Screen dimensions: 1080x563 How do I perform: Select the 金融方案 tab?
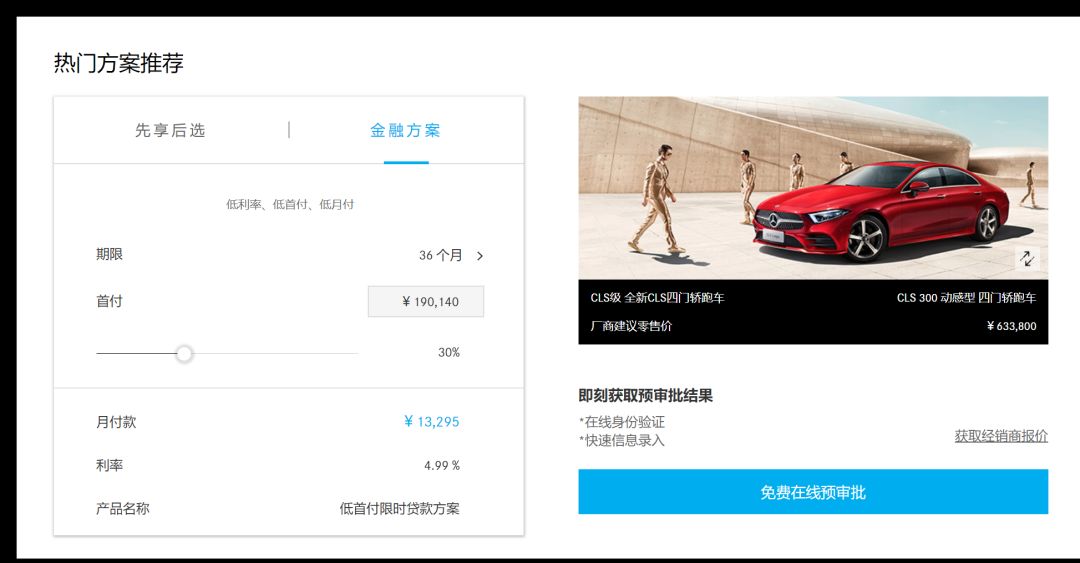click(x=405, y=130)
